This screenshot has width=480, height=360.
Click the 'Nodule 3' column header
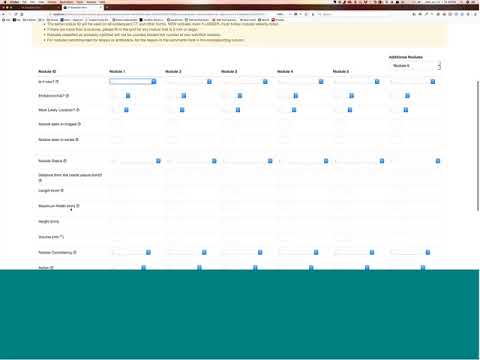(x=229, y=71)
